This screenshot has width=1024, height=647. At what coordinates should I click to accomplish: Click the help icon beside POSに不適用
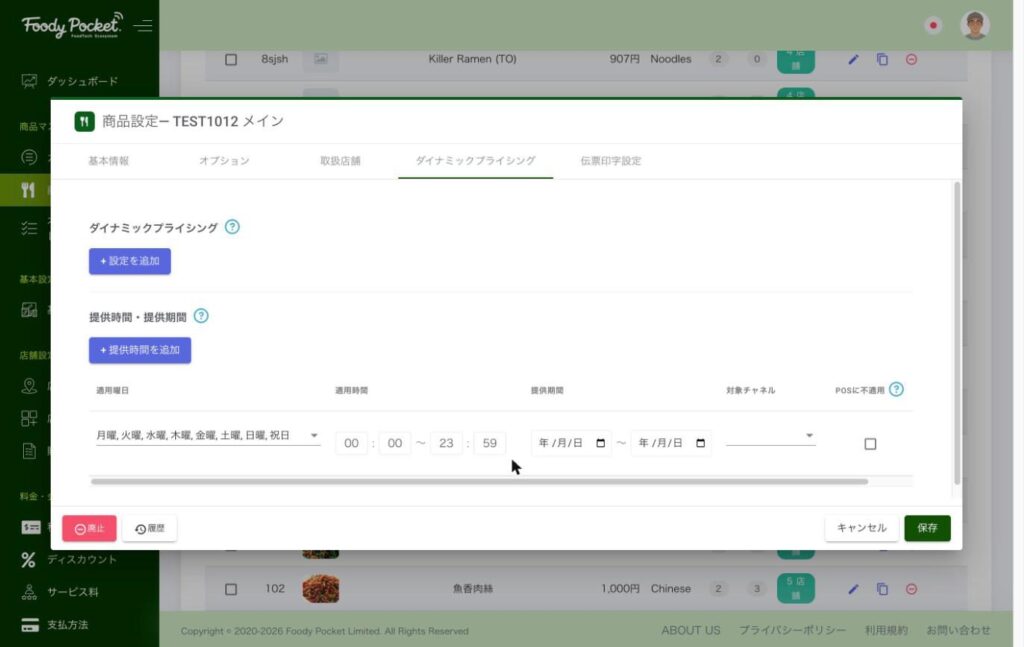pos(896,389)
